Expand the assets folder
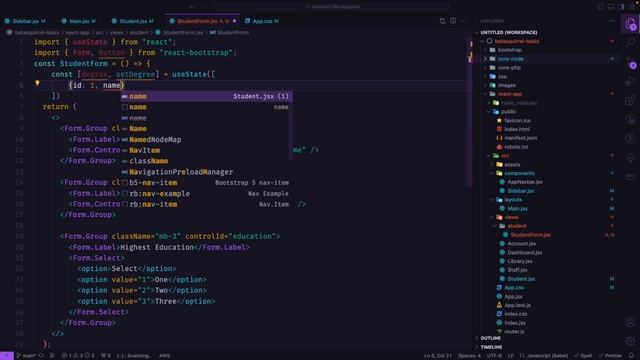Image resolution: width=640 pixels, height=360 pixels. pos(512,164)
